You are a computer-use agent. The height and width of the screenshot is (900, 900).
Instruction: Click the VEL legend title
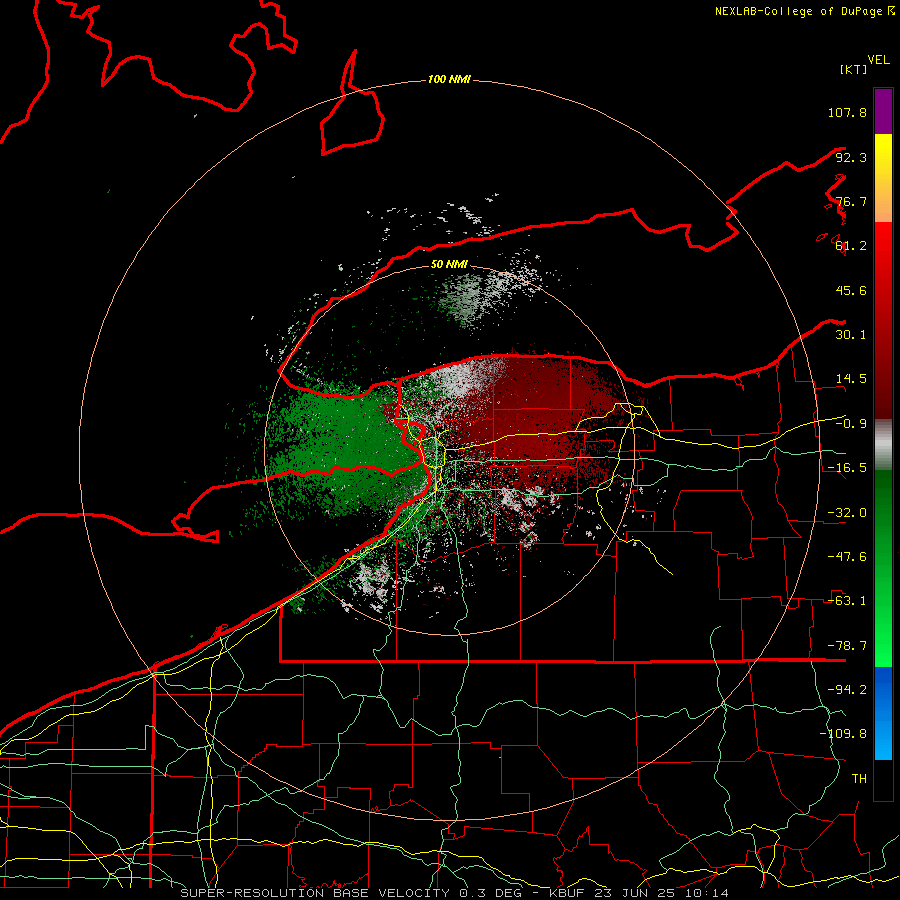(x=878, y=60)
